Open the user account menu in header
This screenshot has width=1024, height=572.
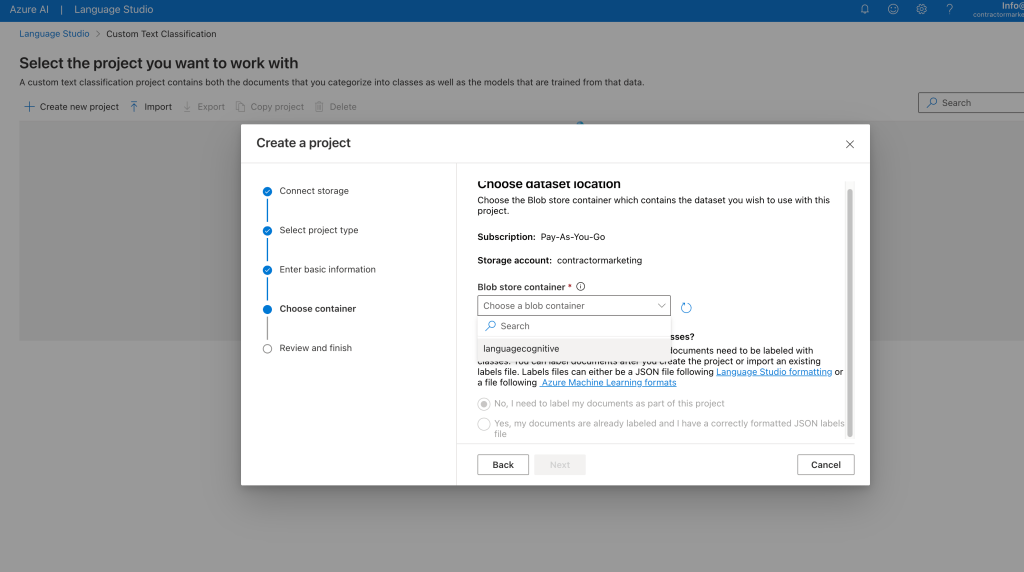999,9
